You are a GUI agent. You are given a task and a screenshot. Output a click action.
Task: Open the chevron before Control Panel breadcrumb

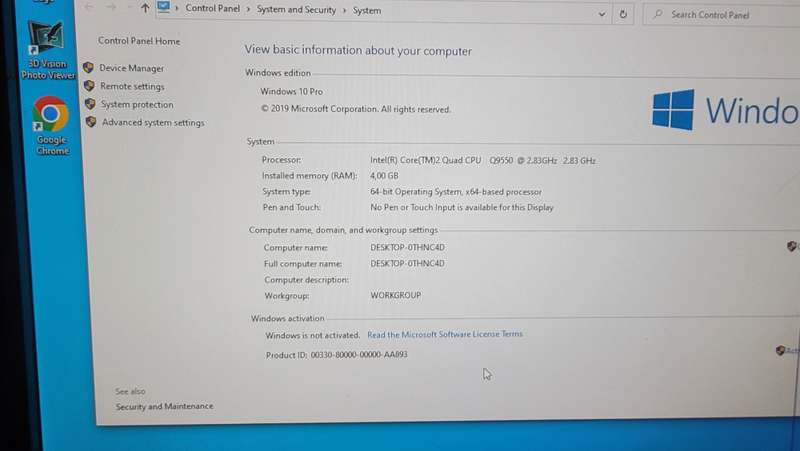pyautogui.click(x=177, y=9)
